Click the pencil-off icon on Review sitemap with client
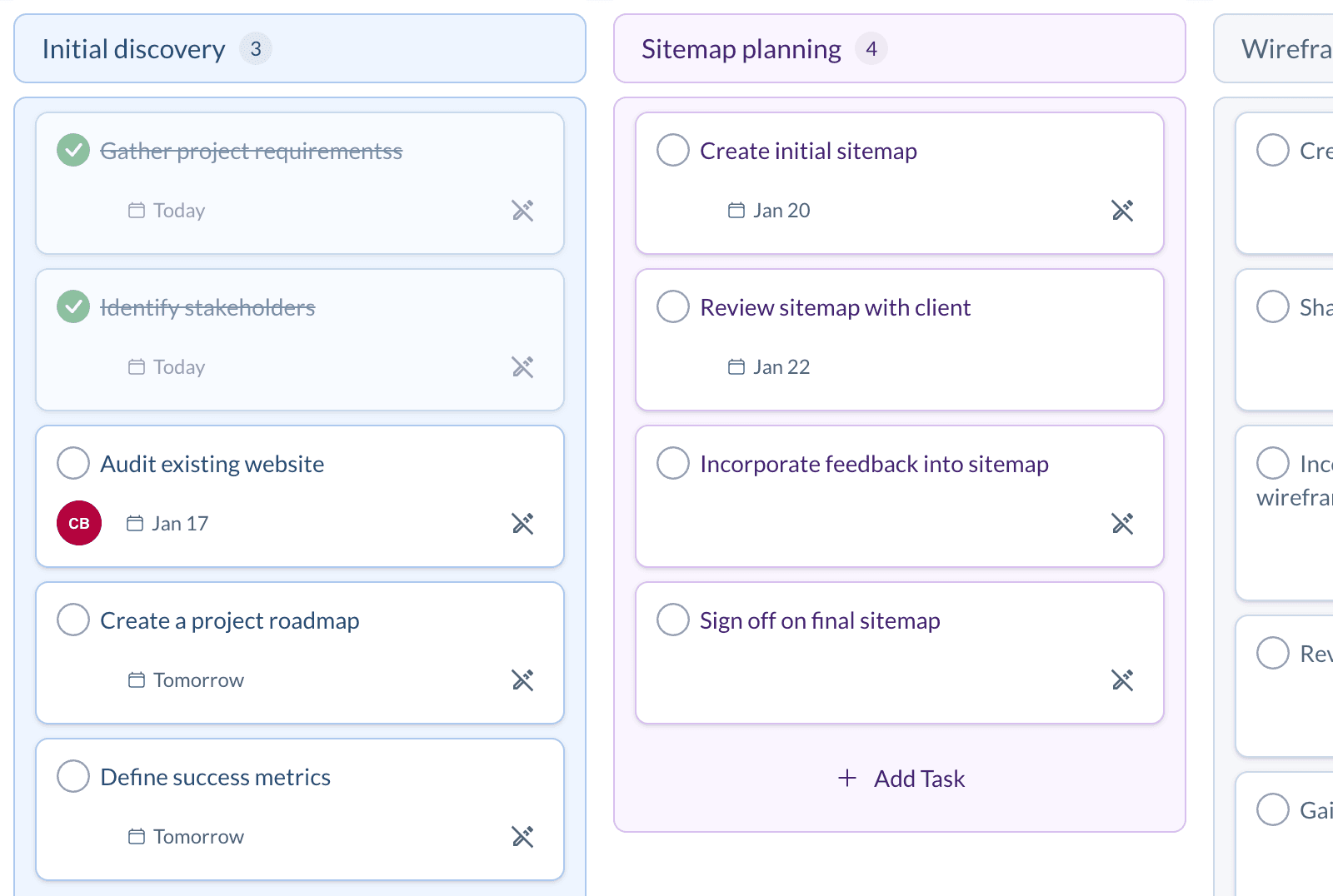 point(1123,366)
